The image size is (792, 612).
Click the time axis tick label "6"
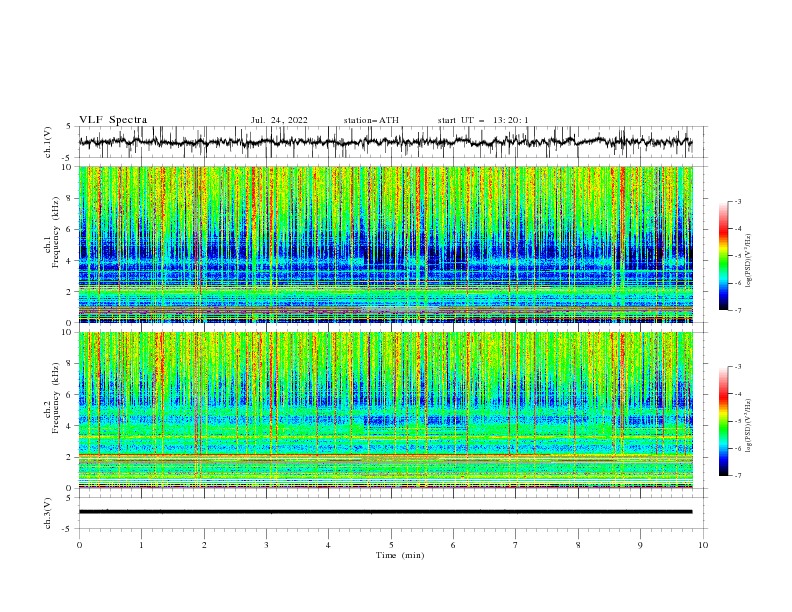coord(453,545)
